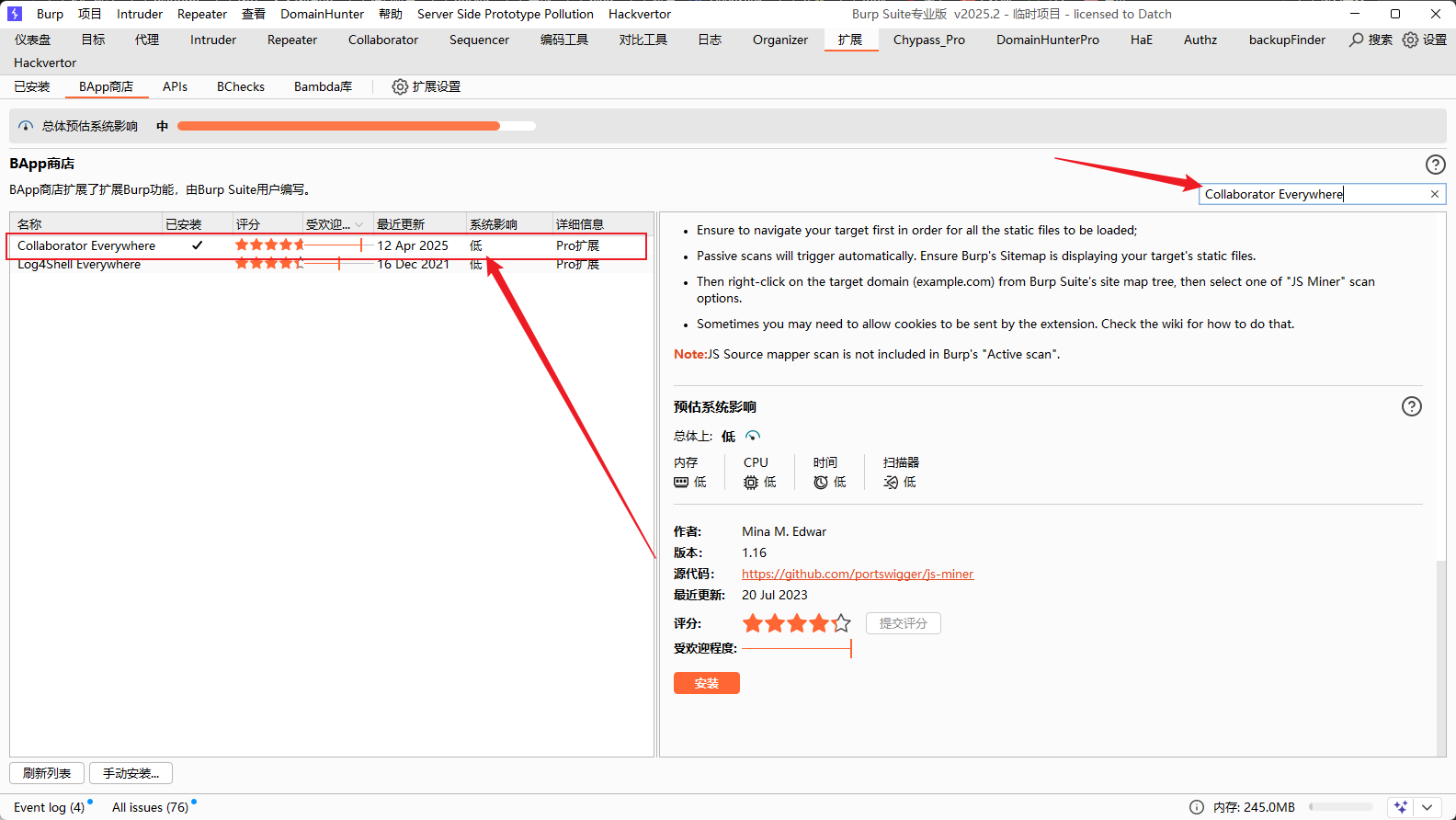Open the github js-miner source link
Viewport: 1456px width, 820px height.
click(858, 574)
